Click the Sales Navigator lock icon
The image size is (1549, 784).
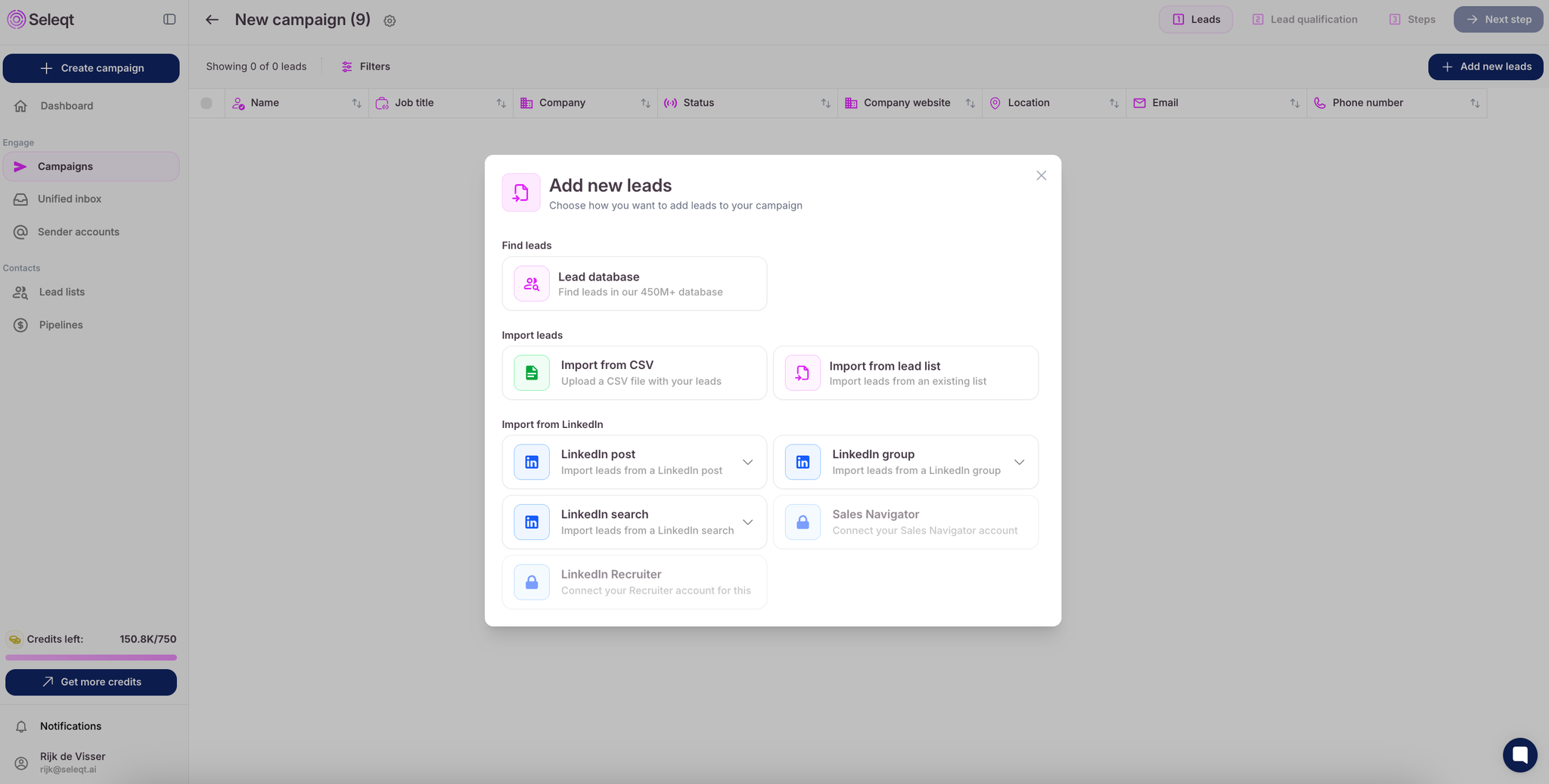pyautogui.click(x=802, y=522)
